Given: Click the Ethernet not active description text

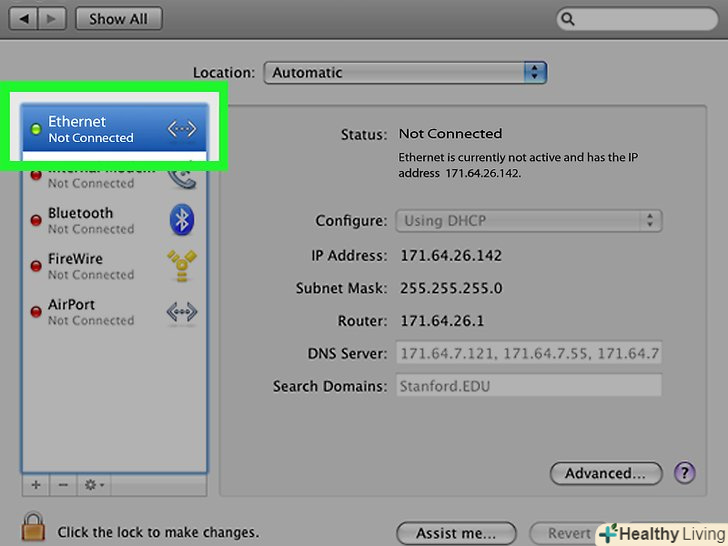Looking at the screenshot, I should [x=518, y=165].
